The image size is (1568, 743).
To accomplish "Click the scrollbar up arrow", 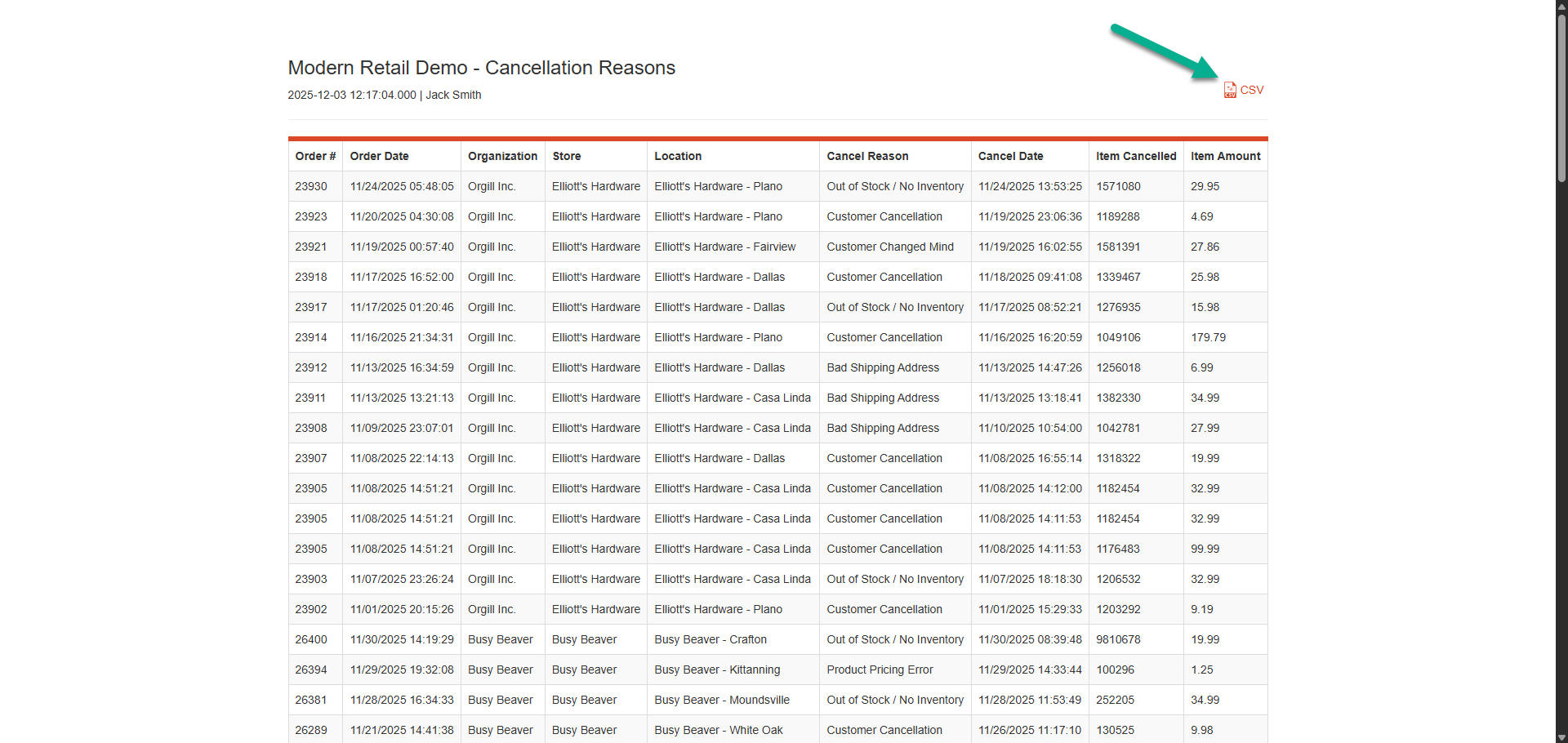I will [1561, 6].
